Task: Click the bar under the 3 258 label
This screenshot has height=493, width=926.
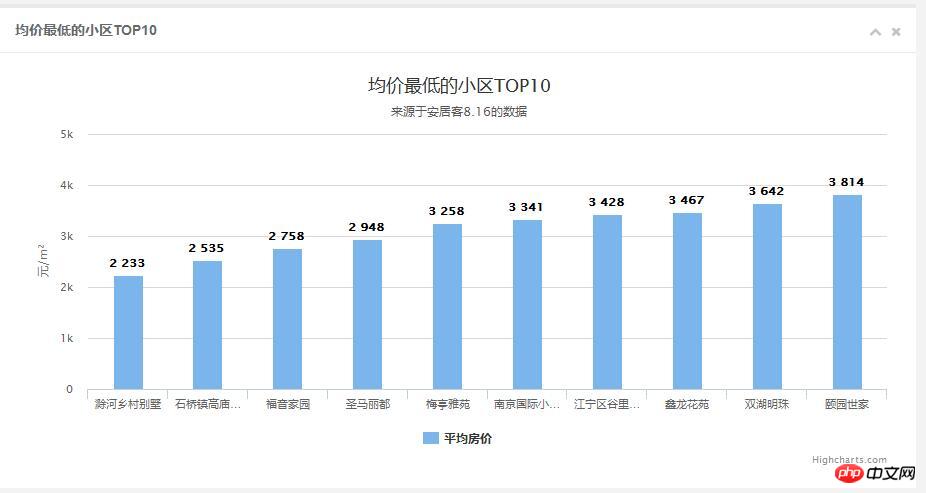Action: click(447, 306)
